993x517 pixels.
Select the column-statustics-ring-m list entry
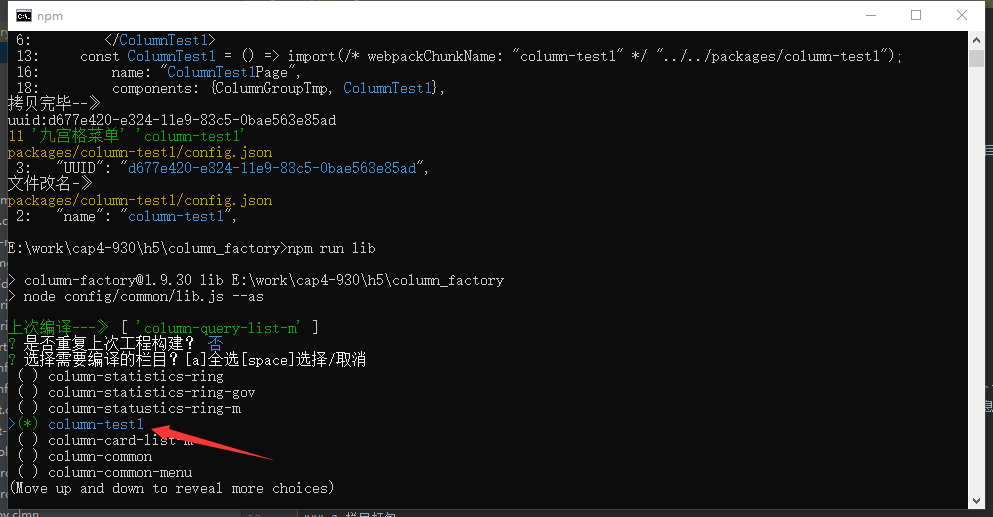pos(144,409)
